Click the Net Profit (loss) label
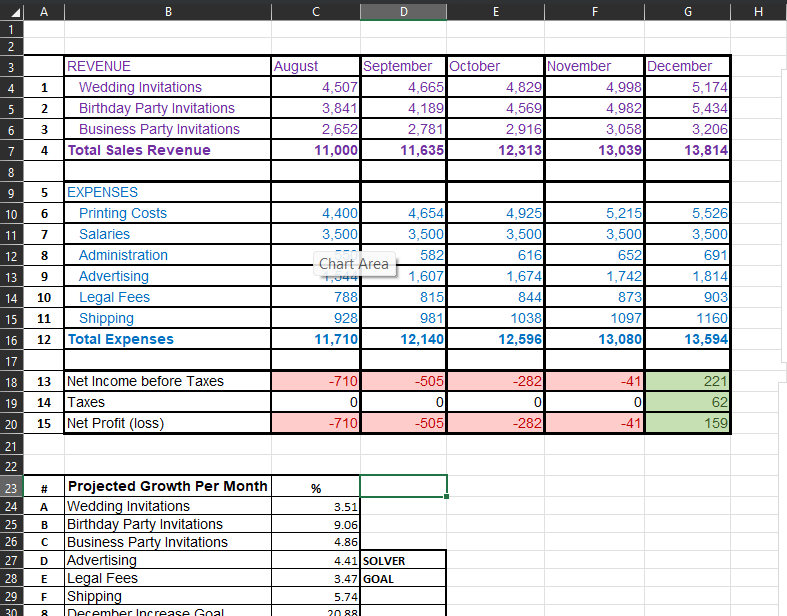Image resolution: width=787 pixels, height=616 pixels. coord(168,424)
